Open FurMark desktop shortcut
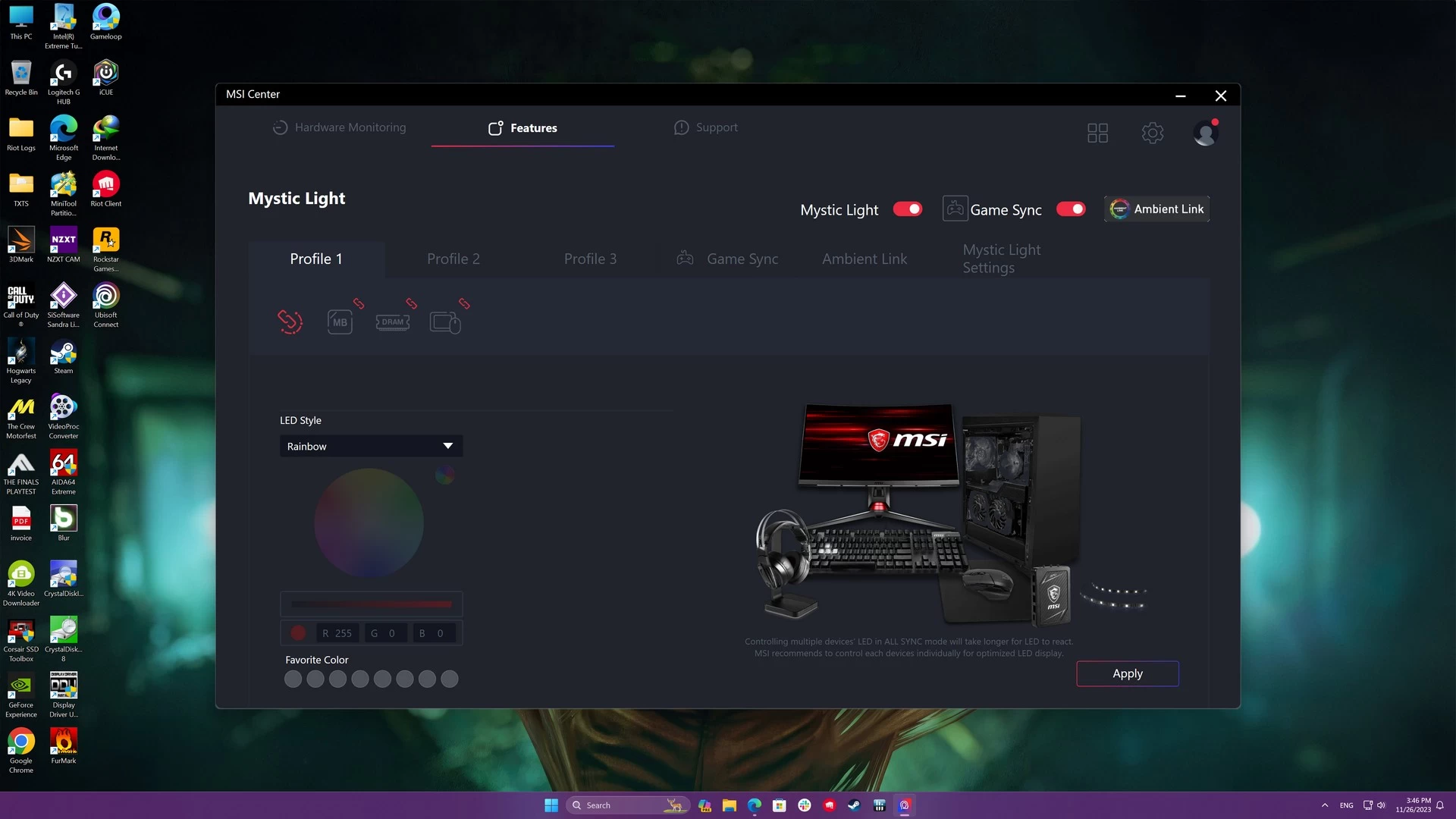This screenshot has height=819, width=1456. (64, 746)
